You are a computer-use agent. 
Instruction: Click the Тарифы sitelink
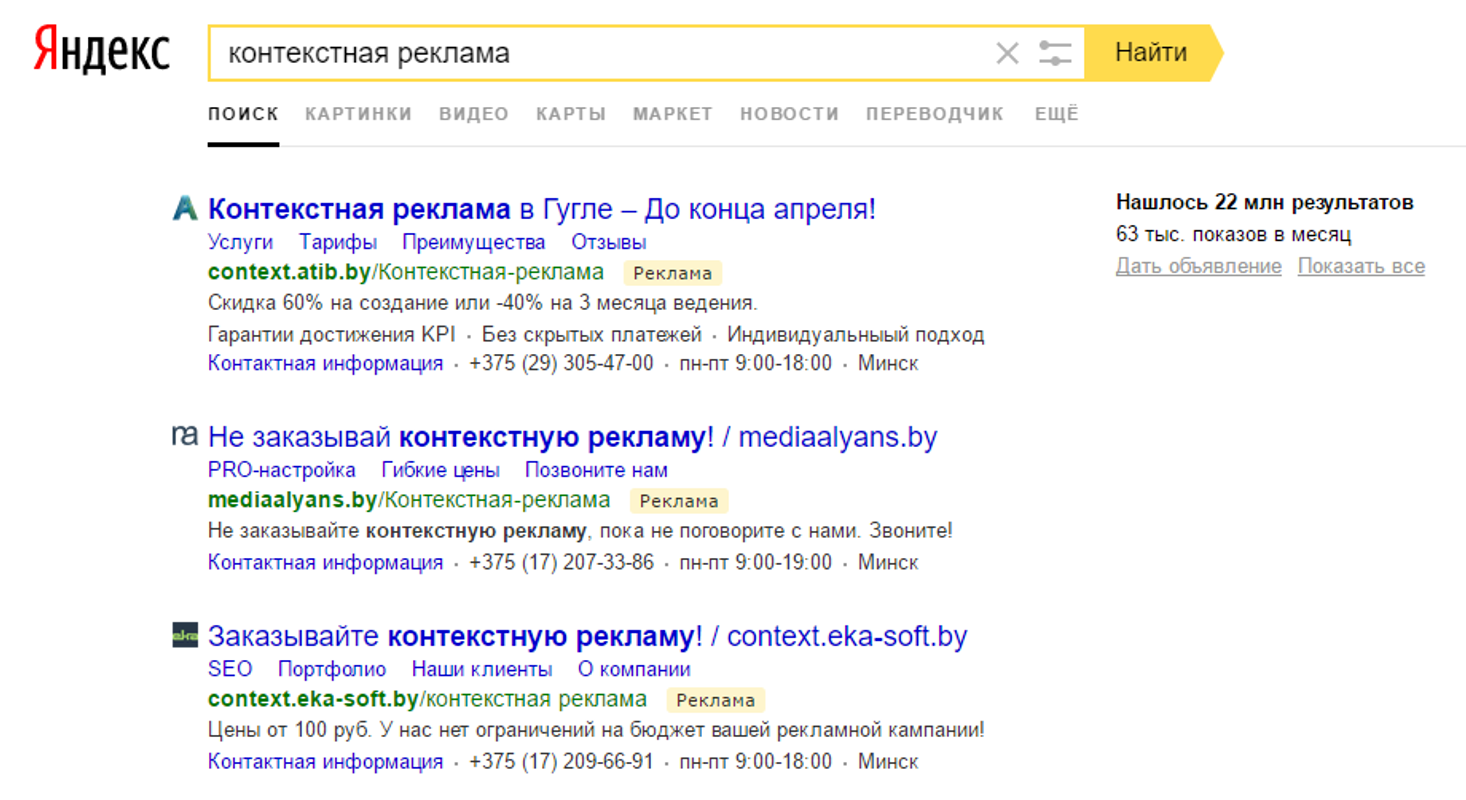click(x=338, y=242)
